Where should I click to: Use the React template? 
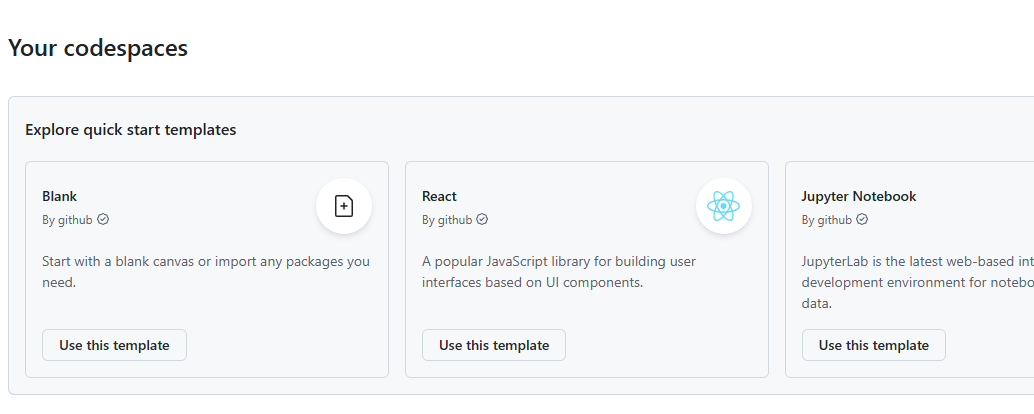[494, 345]
